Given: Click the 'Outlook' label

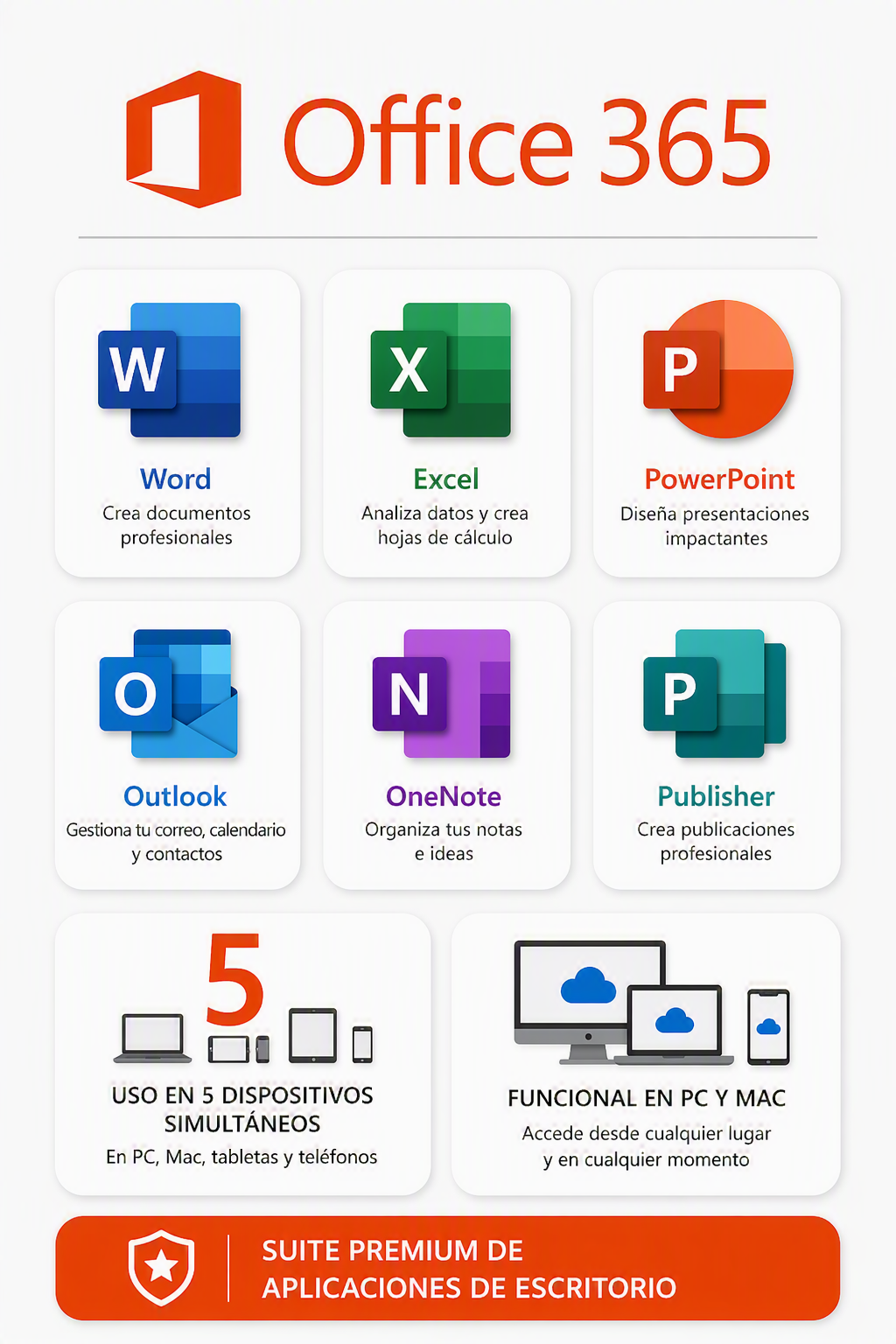Looking at the screenshot, I should 175,796.
